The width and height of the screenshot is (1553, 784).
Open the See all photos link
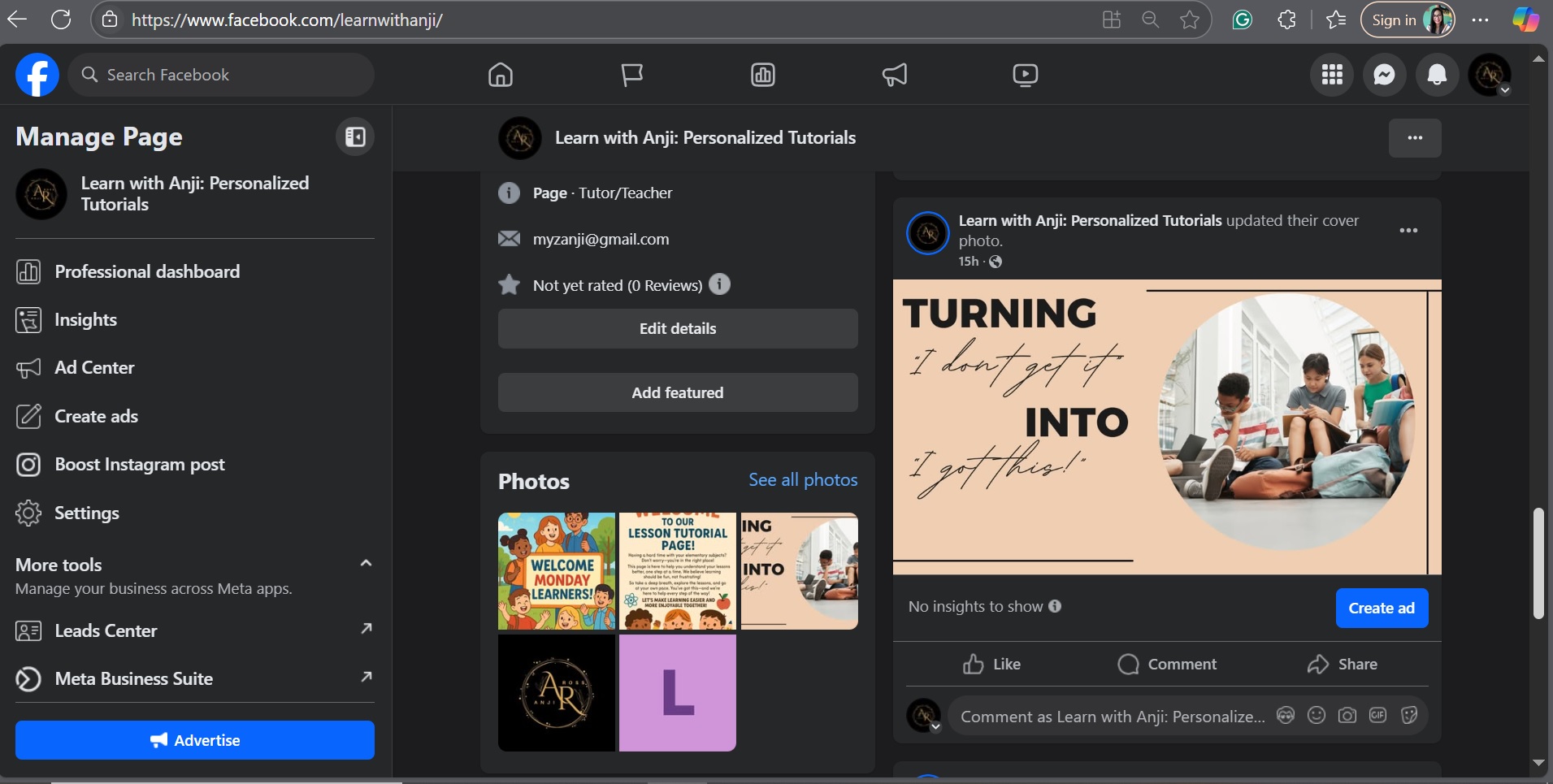point(803,479)
